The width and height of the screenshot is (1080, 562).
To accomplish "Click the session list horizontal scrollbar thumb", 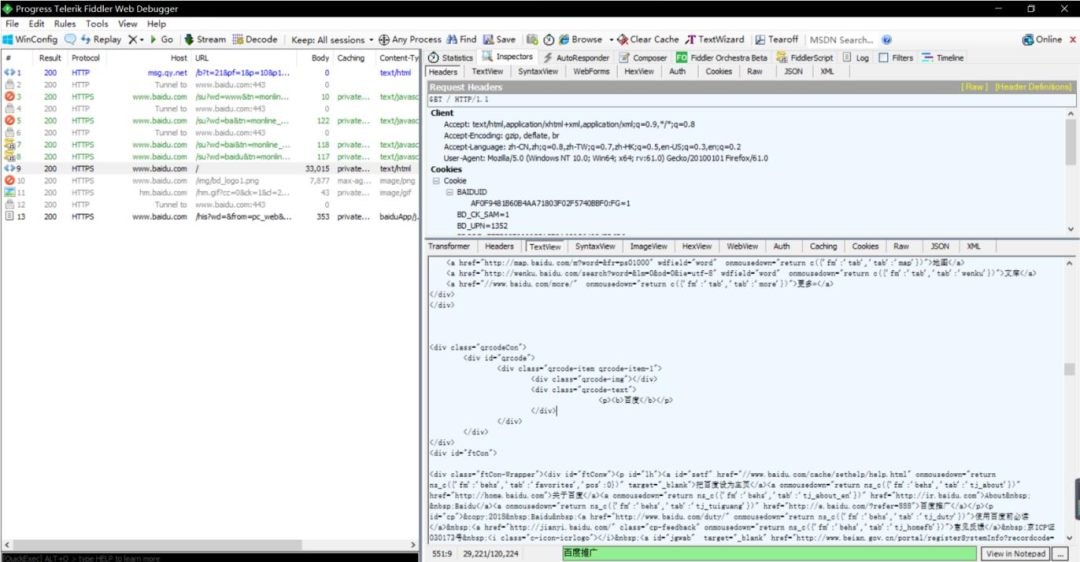I will pyautogui.click(x=157, y=545).
